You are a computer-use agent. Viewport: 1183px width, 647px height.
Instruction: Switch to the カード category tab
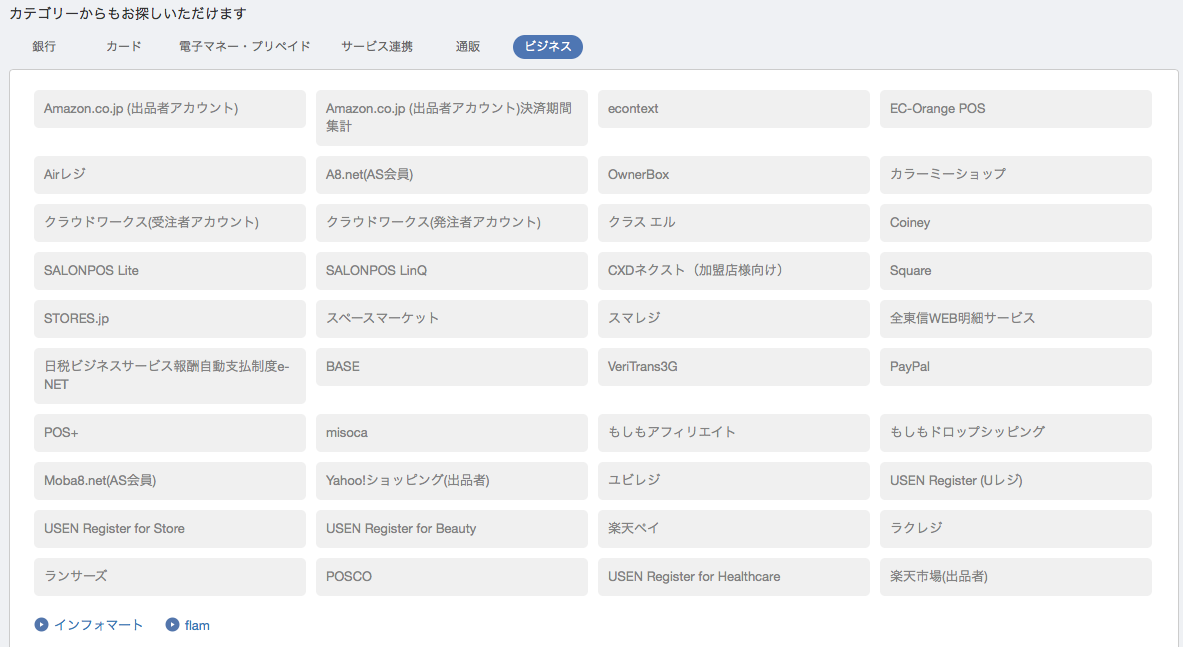click(124, 47)
